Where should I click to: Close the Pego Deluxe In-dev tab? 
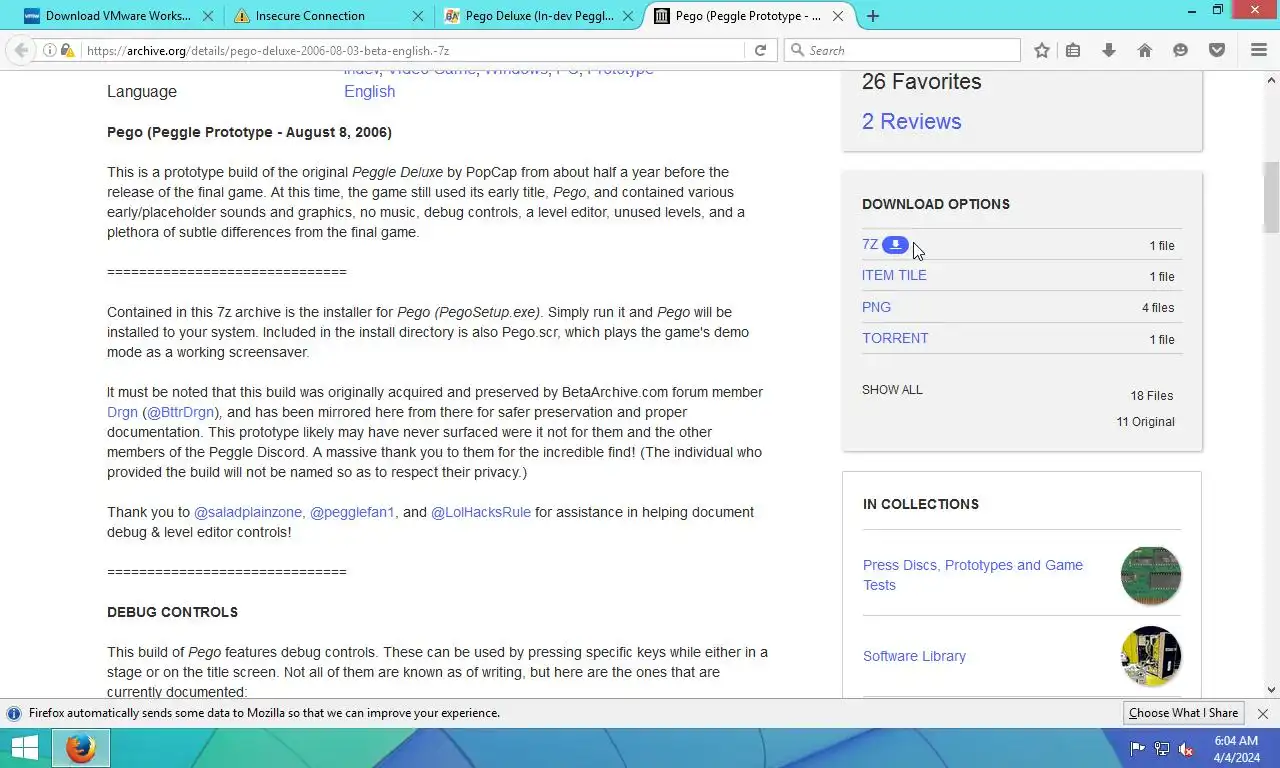click(x=629, y=16)
